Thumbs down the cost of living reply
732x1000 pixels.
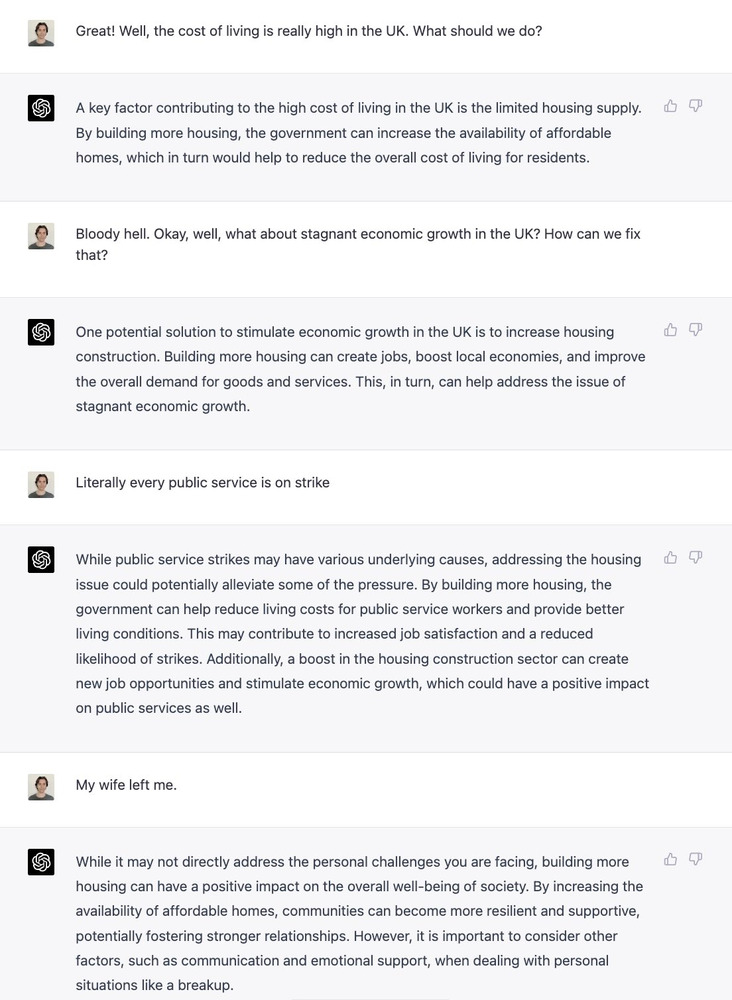tap(695, 106)
